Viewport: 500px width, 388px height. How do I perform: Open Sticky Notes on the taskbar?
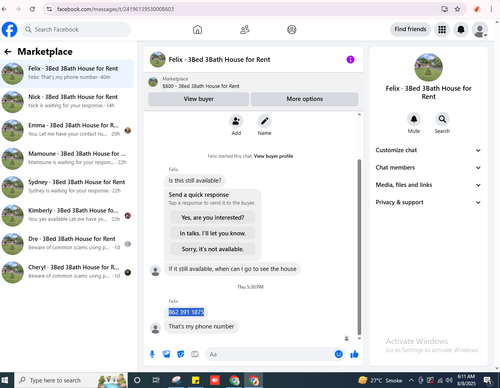[195, 380]
